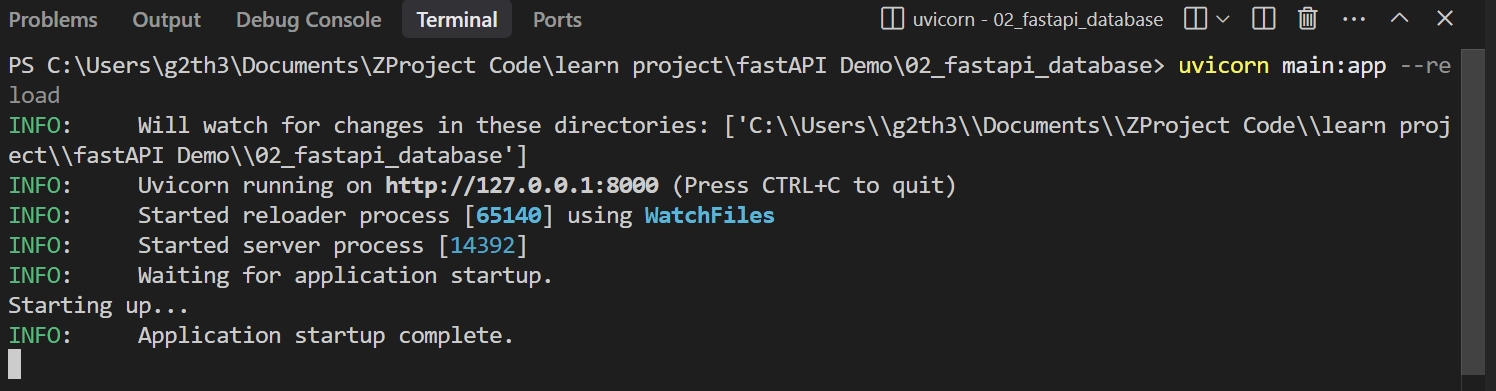
Task: Maximize panel using the upward chevron
Action: [x=1399, y=19]
